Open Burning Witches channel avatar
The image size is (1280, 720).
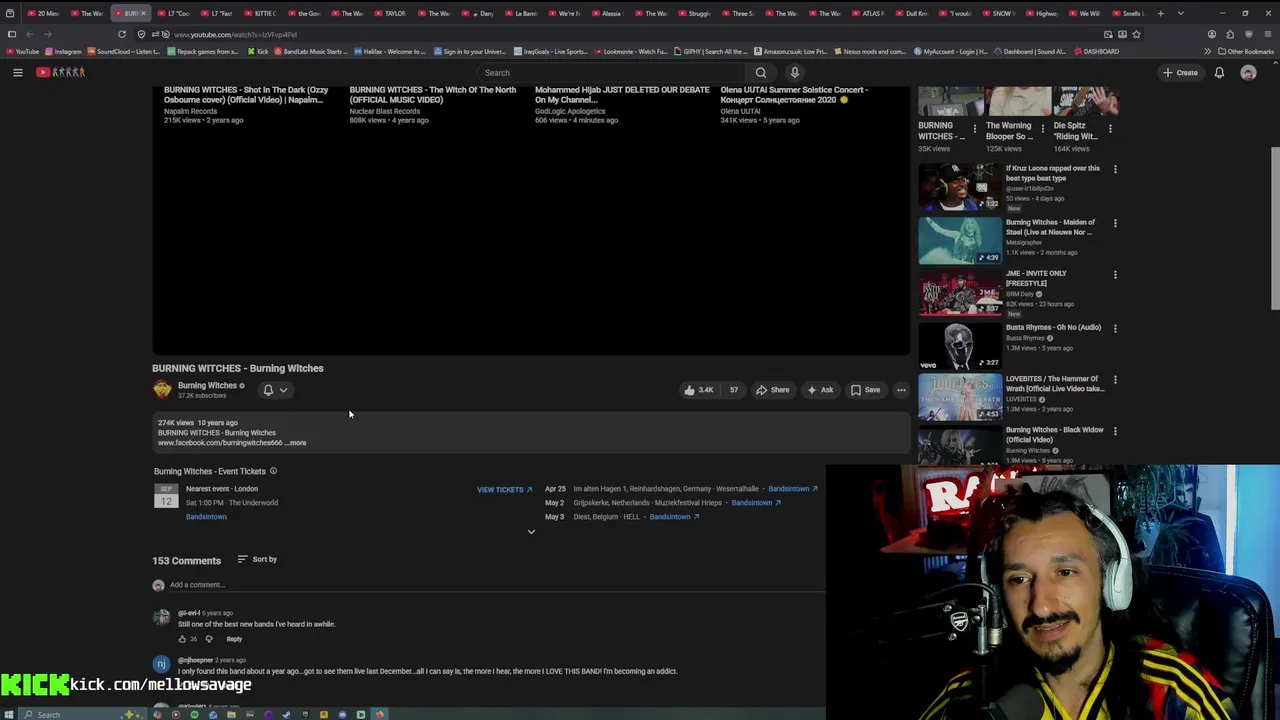click(x=162, y=390)
